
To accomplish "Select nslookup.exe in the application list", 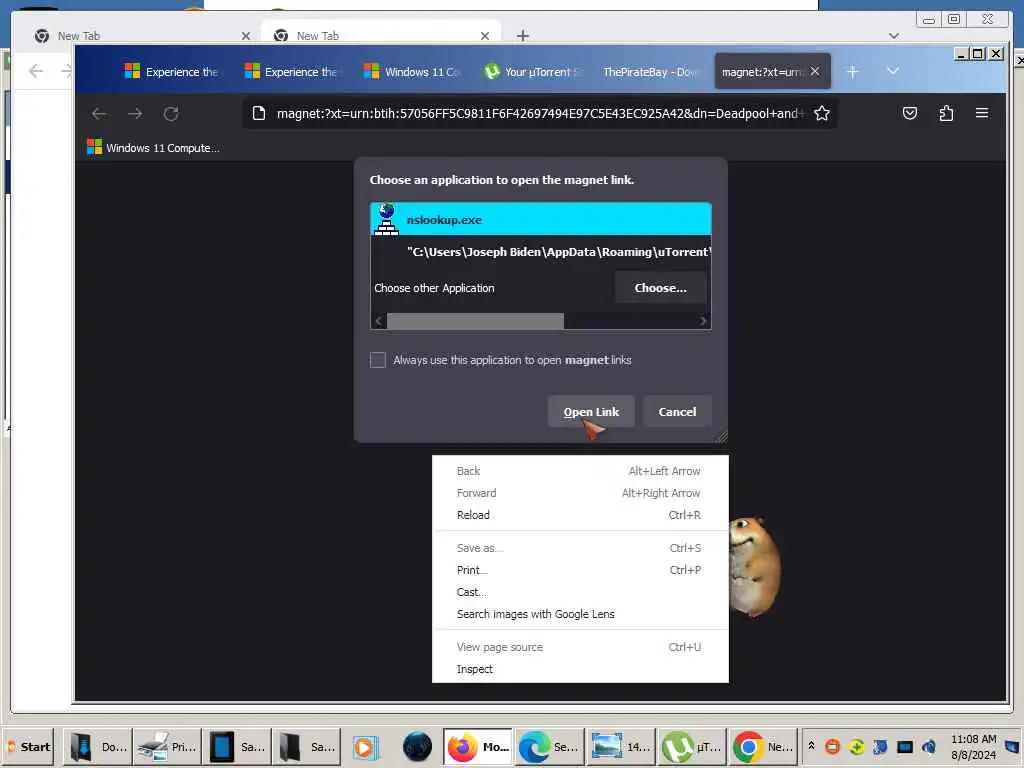I will click(541, 219).
